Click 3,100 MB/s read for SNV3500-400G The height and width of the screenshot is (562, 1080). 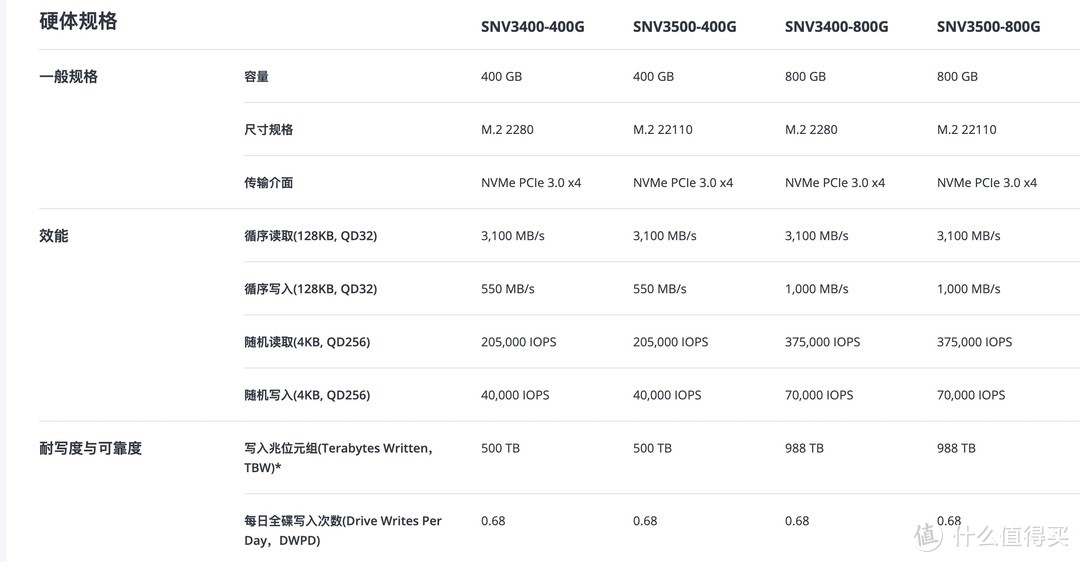tap(665, 236)
